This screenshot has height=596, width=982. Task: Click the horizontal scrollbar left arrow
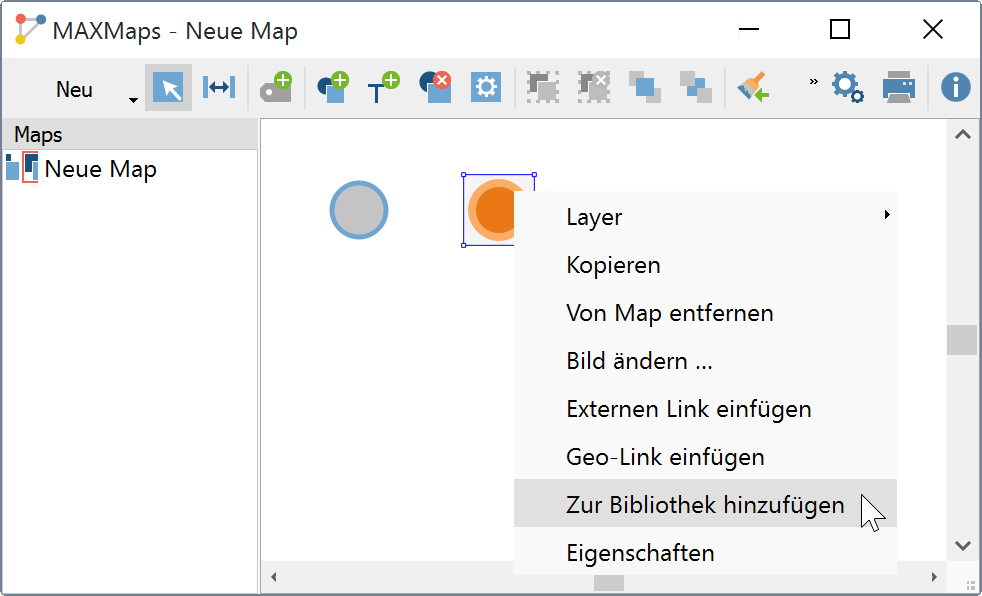273,577
